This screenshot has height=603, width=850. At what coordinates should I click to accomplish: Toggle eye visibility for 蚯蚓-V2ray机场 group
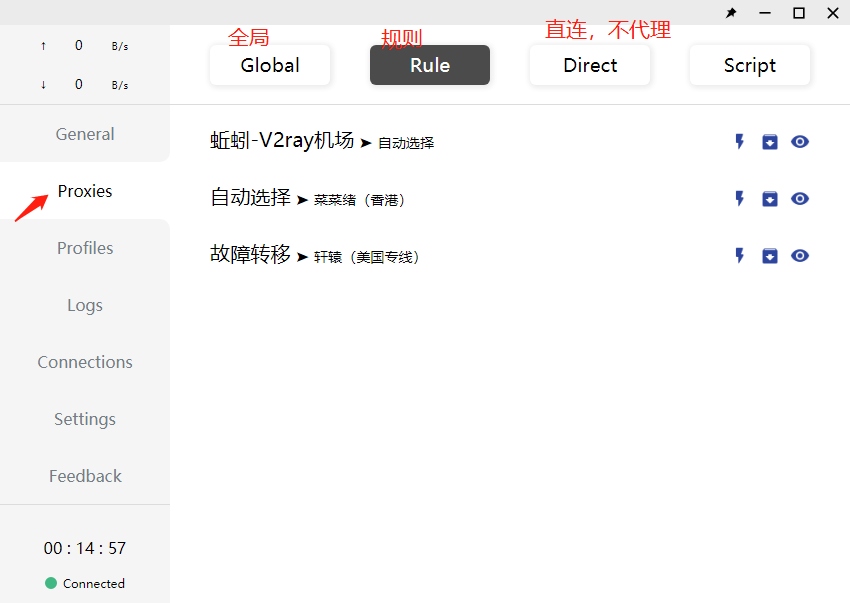pyautogui.click(x=800, y=142)
